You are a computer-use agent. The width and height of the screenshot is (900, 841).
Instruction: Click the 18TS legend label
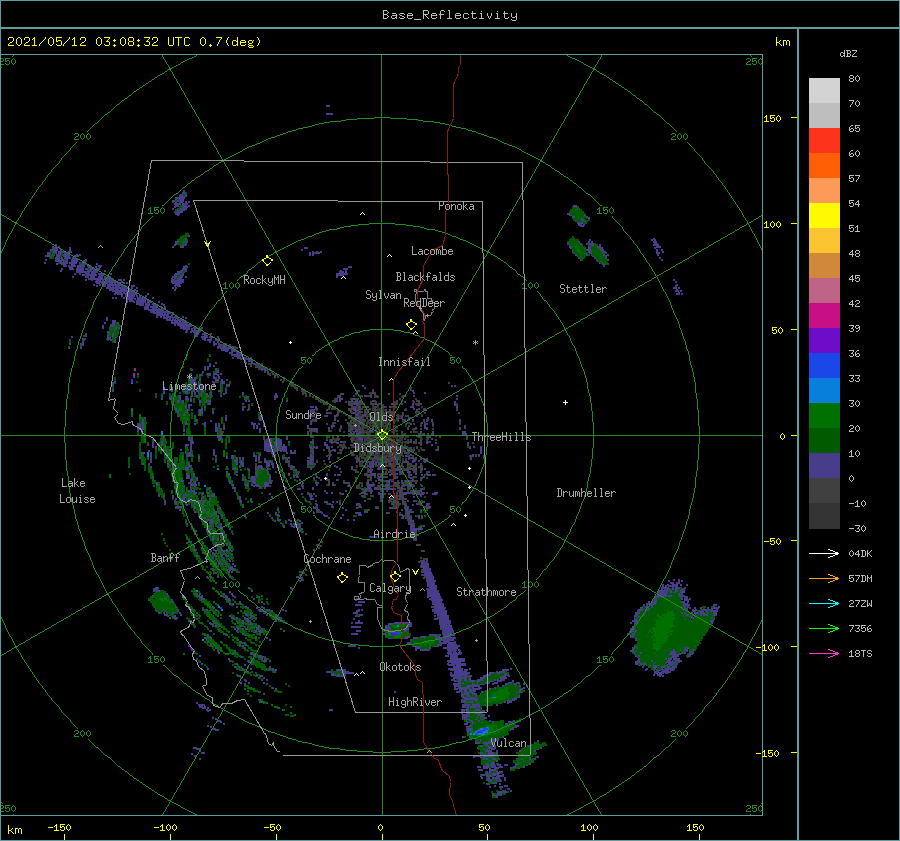[860, 653]
